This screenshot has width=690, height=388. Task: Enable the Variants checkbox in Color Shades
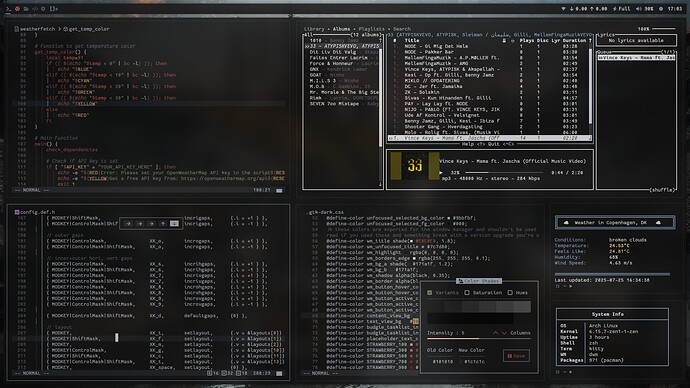coord(429,293)
